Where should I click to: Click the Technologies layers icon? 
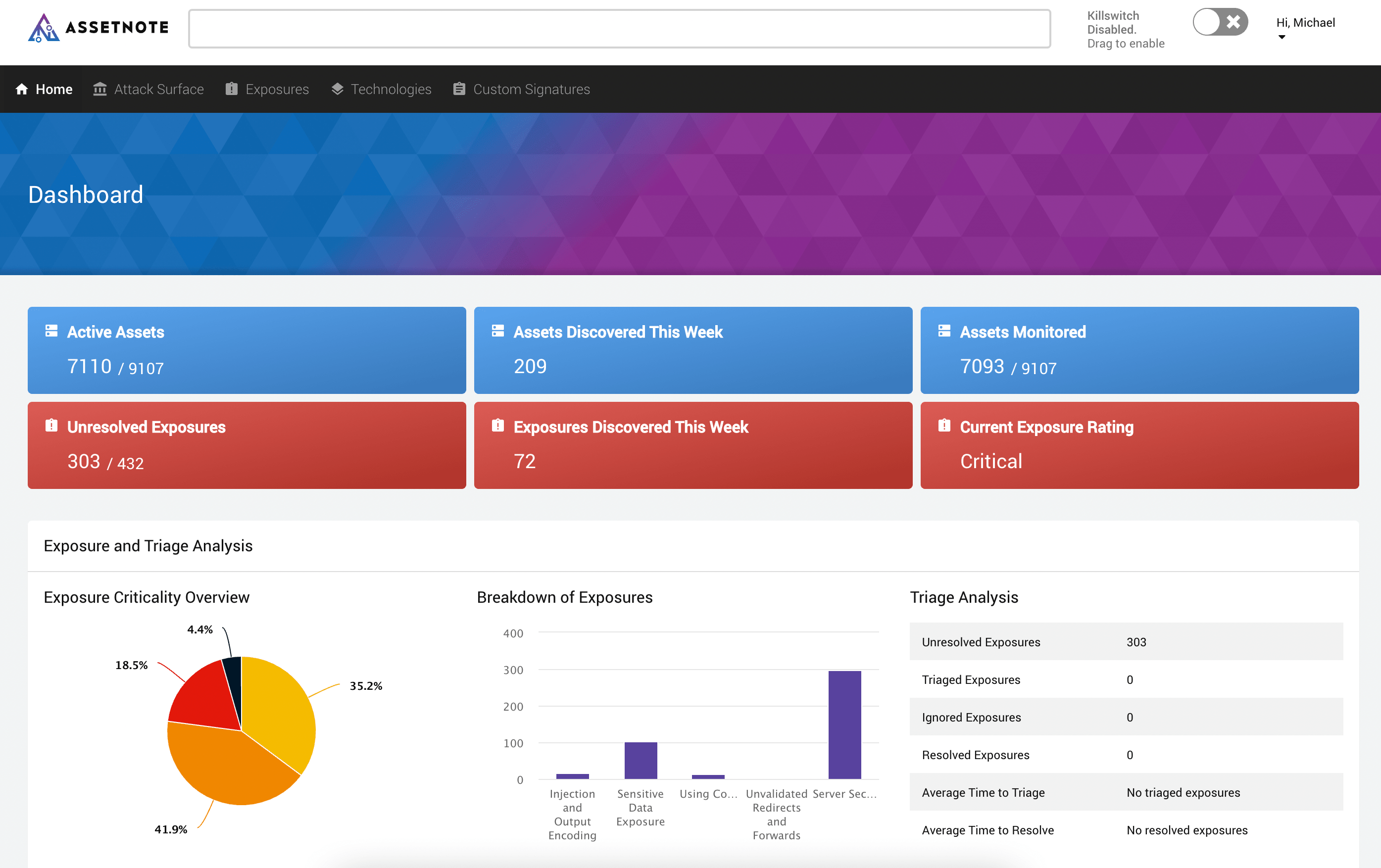(x=337, y=89)
